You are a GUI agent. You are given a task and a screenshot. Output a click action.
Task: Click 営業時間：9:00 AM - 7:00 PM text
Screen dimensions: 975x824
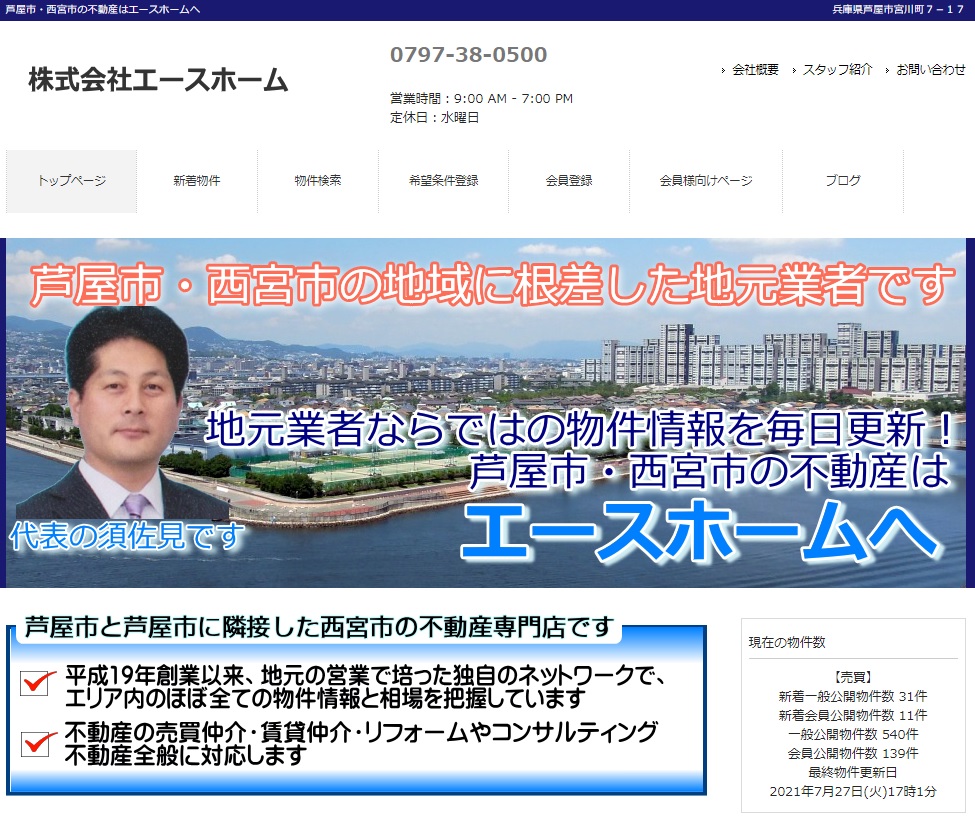pos(481,99)
